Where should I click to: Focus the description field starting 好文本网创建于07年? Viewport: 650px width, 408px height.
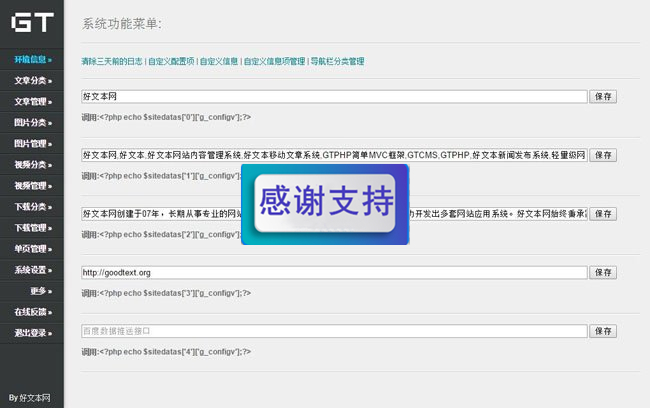[x=334, y=214]
